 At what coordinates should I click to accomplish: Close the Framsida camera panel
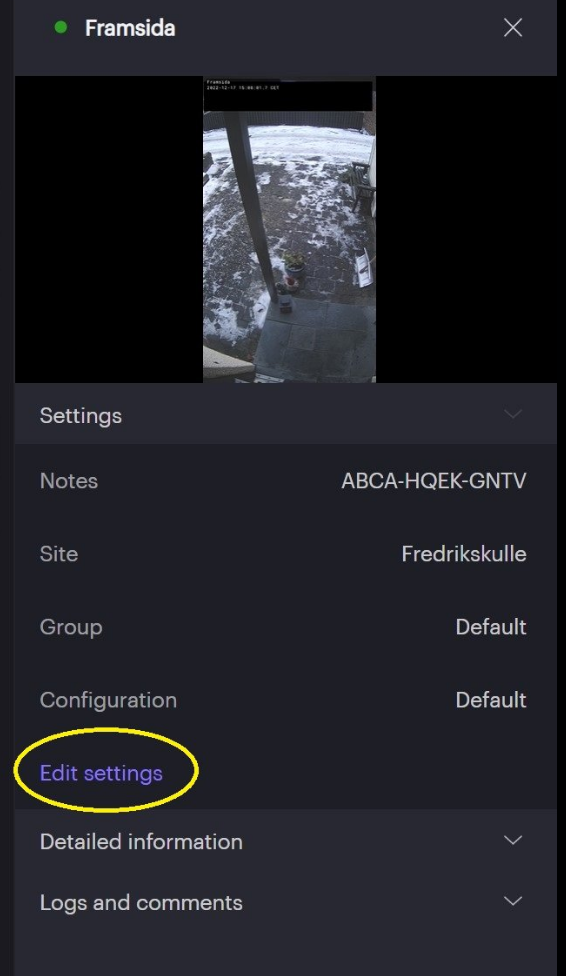[x=512, y=27]
